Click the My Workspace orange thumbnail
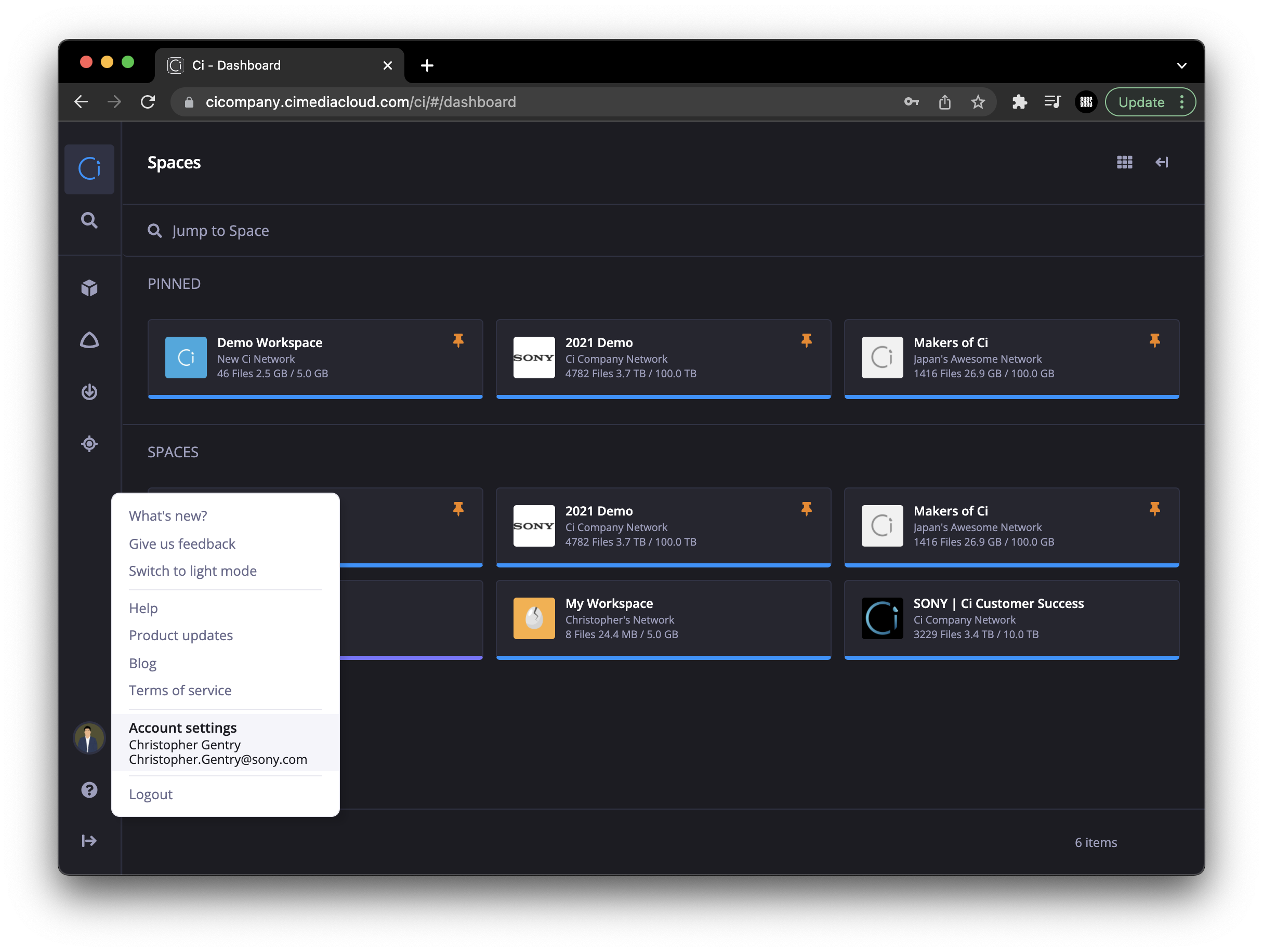 coord(534,618)
